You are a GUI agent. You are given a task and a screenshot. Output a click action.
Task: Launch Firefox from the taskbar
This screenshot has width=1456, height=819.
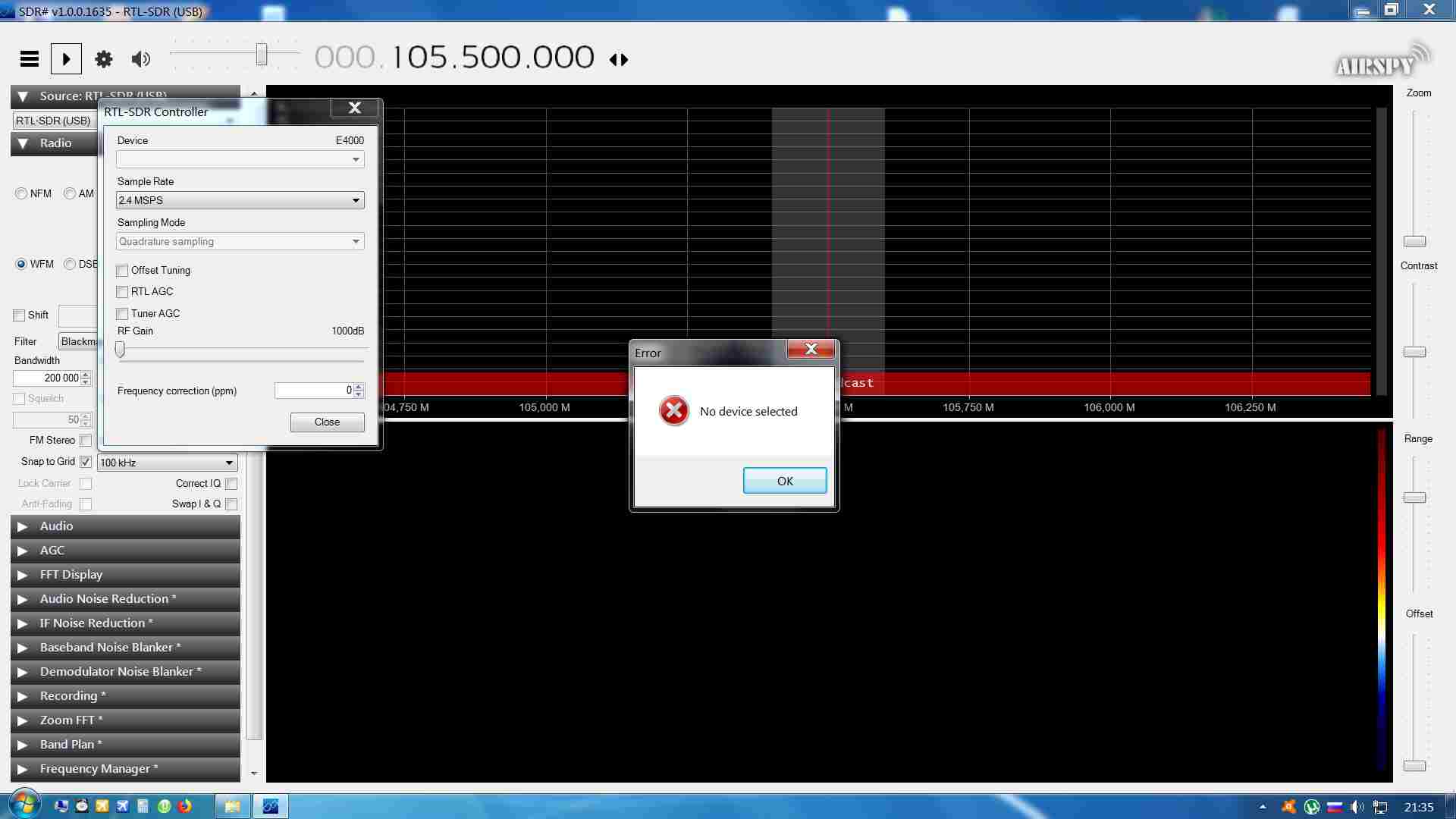click(x=185, y=806)
